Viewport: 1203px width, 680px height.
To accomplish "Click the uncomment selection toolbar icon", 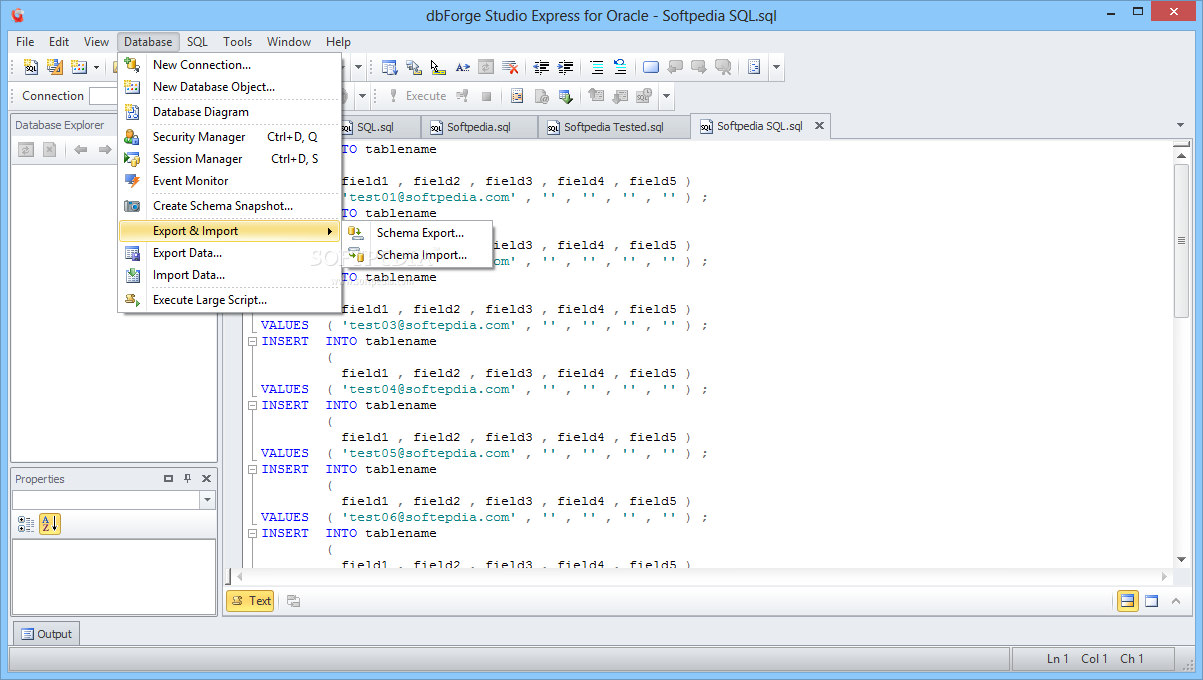I will (620, 67).
